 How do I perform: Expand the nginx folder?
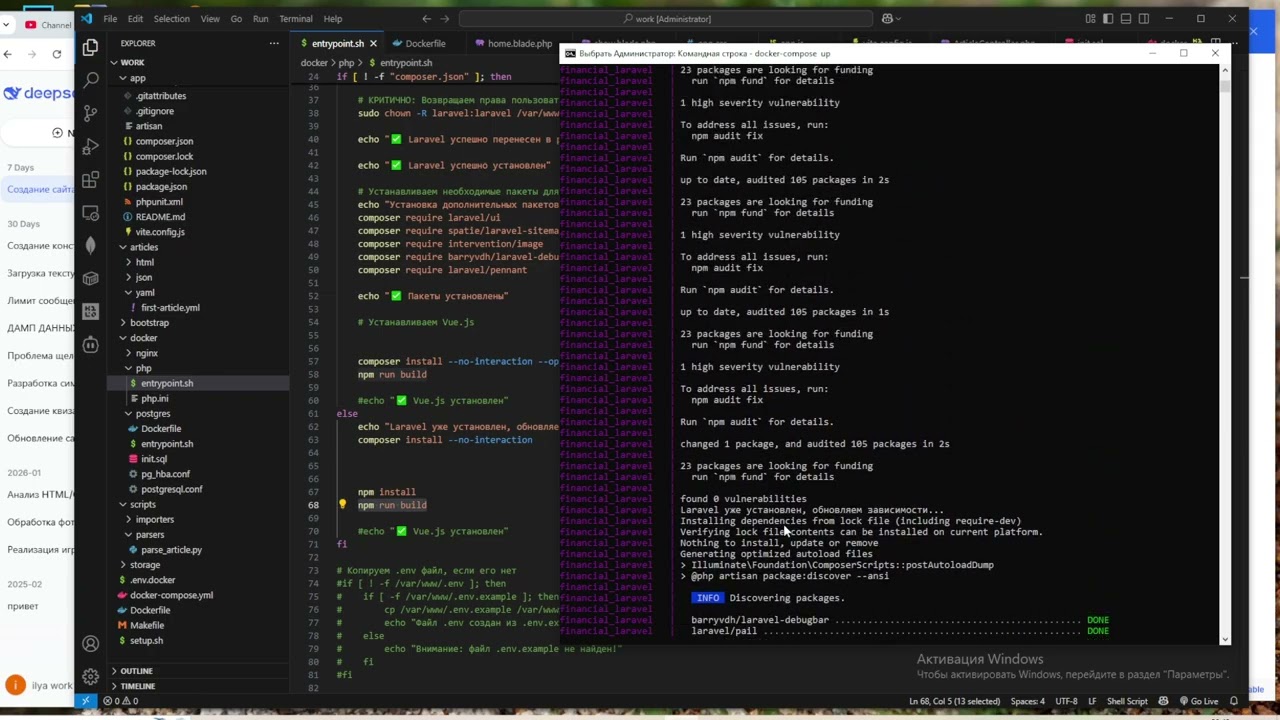[x=147, y=353]
